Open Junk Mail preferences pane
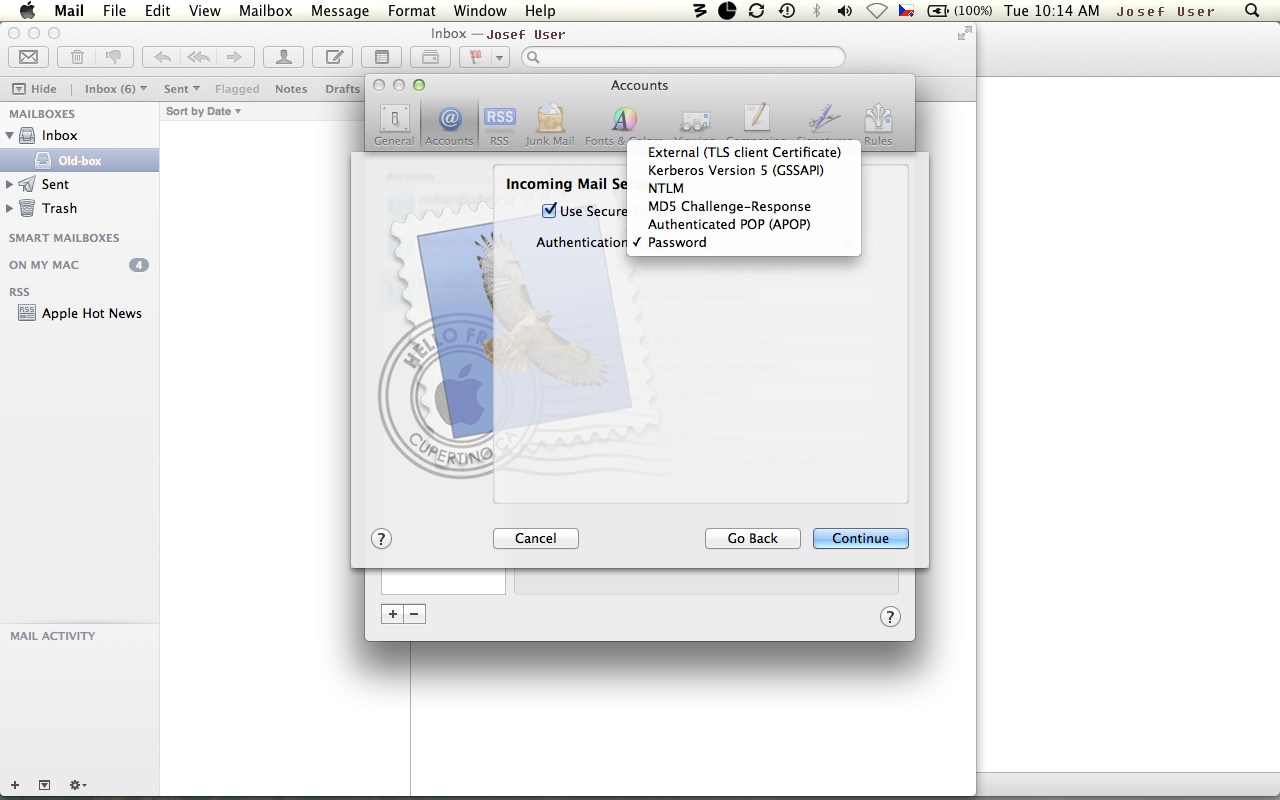 (x=550, y=125)
